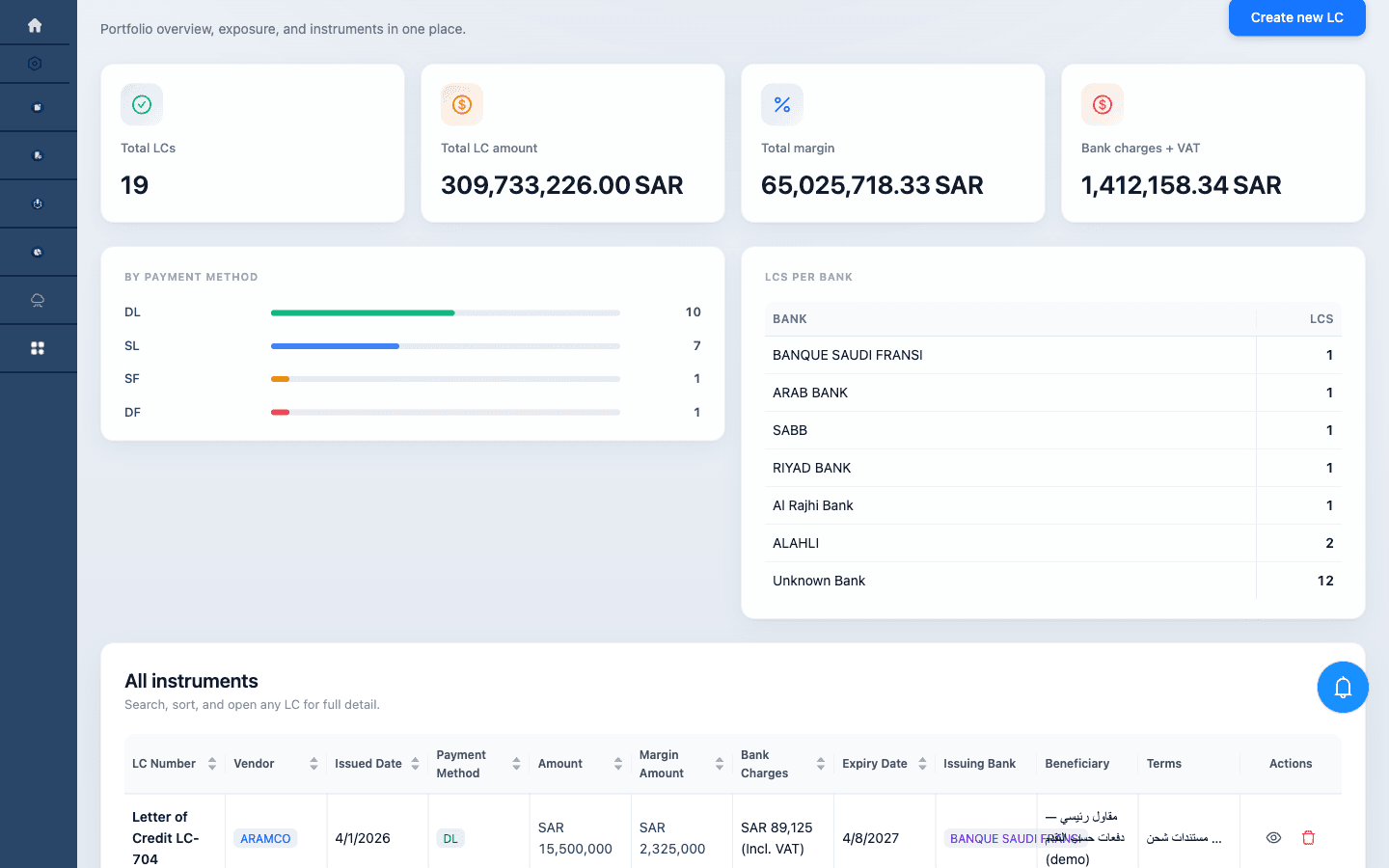Click the percent icon on Total margin card
Screen dimensions: 1389x868
coord(781,103)
